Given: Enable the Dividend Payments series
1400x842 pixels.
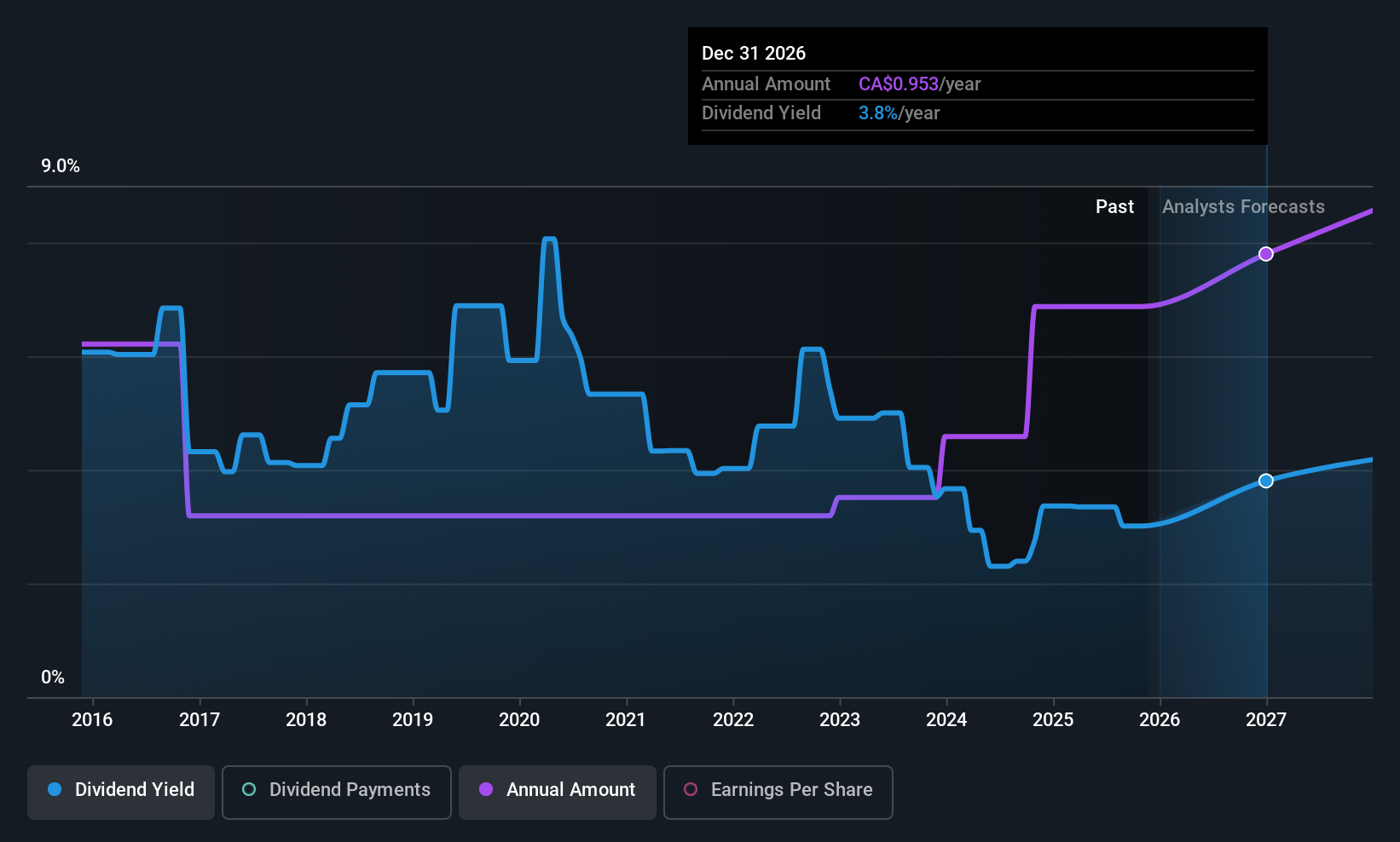Looking at the screenshot, I should [336, 790].
